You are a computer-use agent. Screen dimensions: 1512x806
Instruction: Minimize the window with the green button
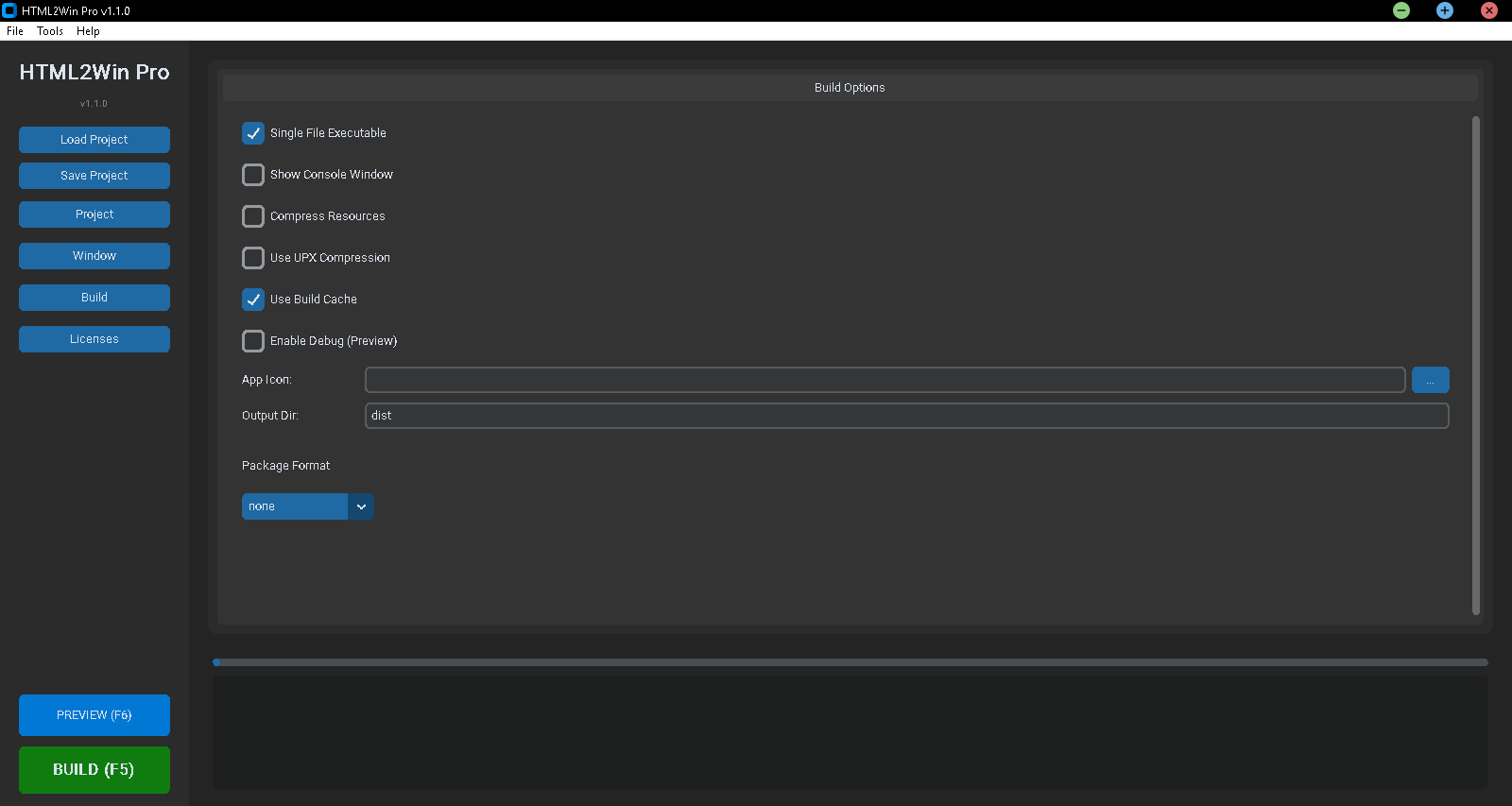click(x=1401, y=10)
